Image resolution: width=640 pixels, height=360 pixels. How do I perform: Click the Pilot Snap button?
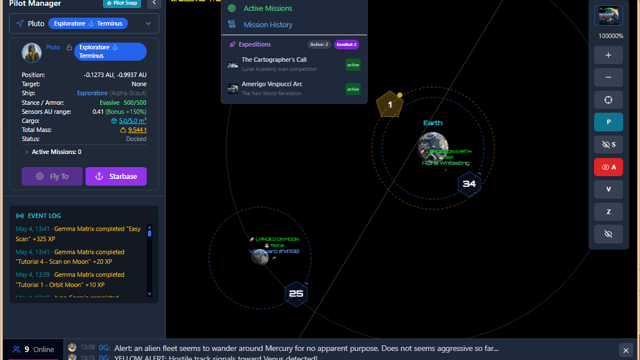(x=122, y=3)
